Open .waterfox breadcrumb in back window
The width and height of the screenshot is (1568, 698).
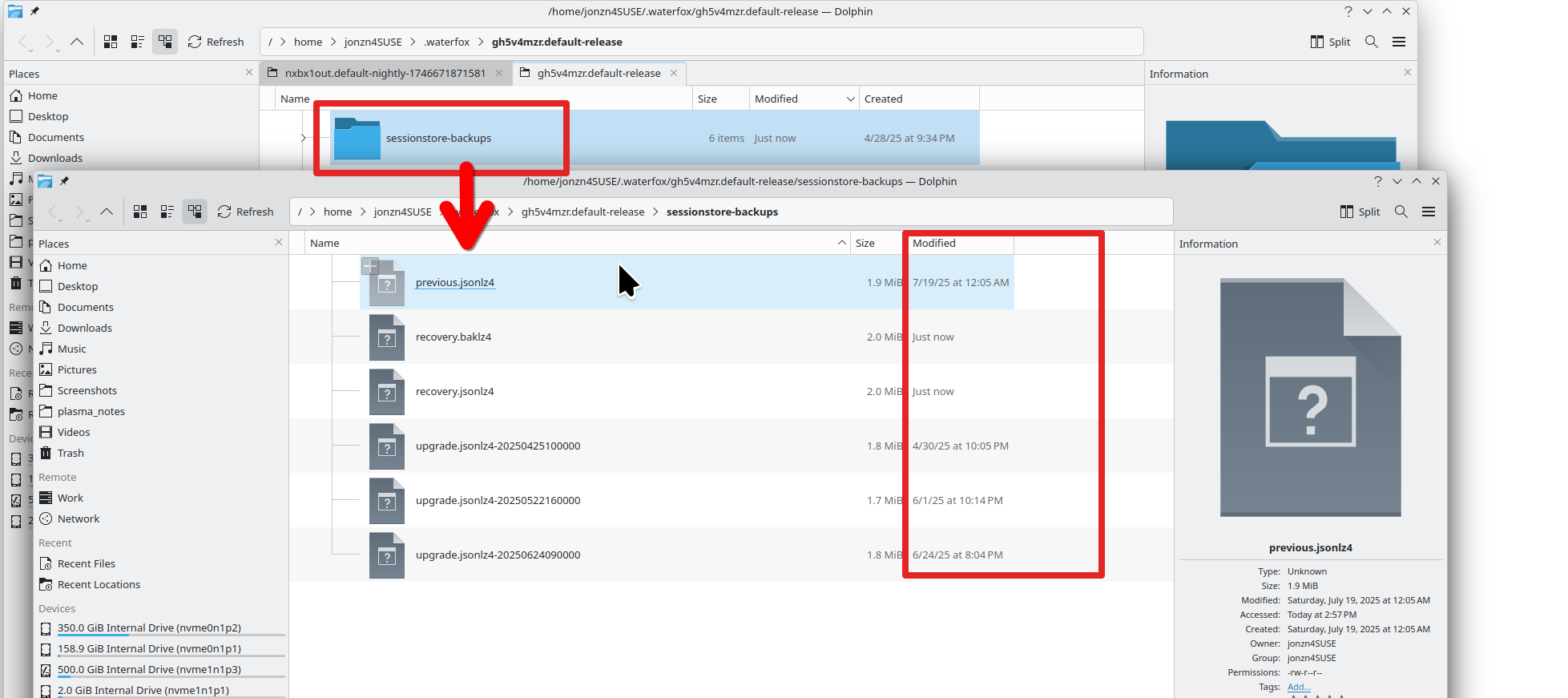point(447,42)
